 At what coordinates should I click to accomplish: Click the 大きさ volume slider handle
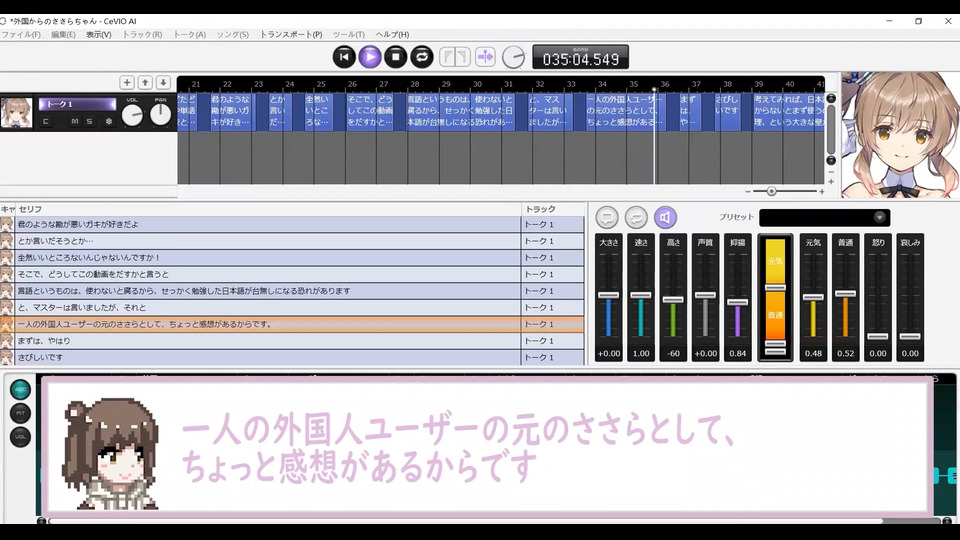point(609,295)
